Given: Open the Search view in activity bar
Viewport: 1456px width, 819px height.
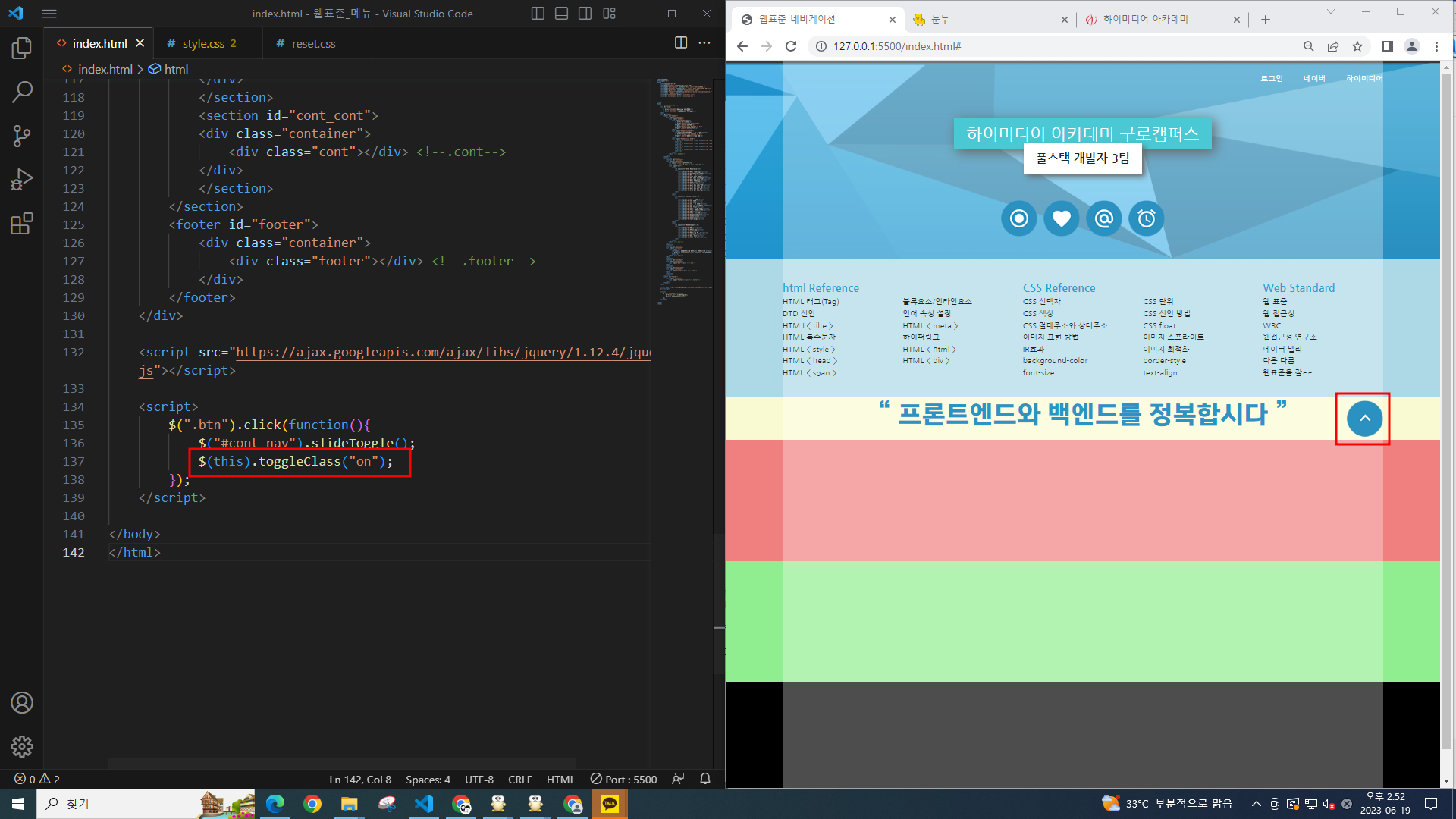Looking at the screenshot, I should 22,93.
